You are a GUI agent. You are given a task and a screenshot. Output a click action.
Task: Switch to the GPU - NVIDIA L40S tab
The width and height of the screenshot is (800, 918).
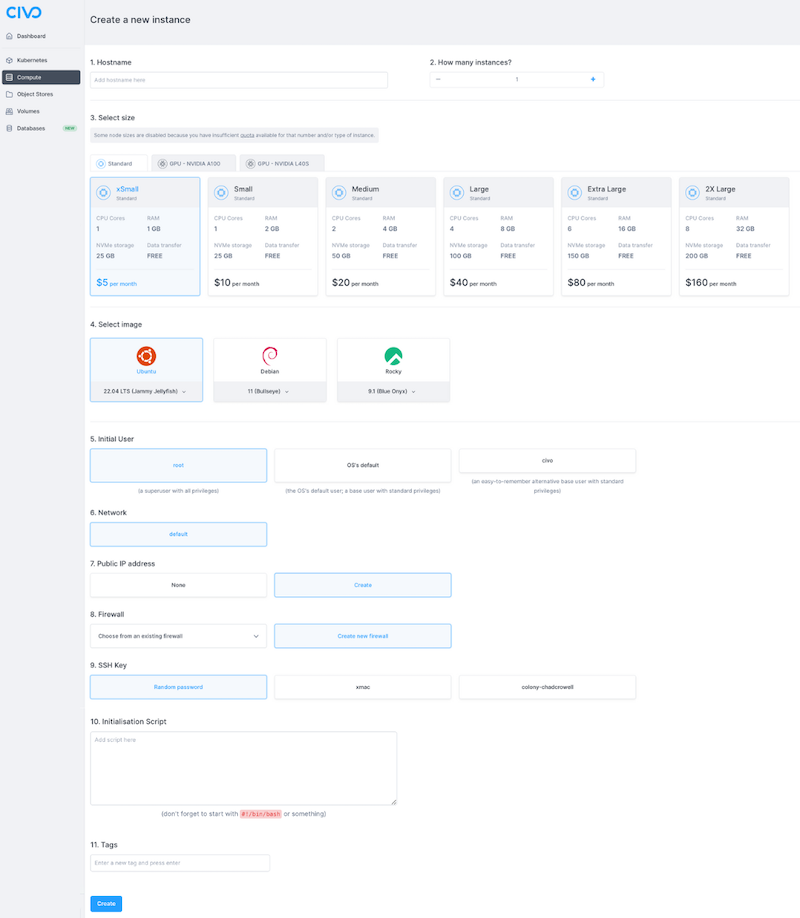pos(282,163)
